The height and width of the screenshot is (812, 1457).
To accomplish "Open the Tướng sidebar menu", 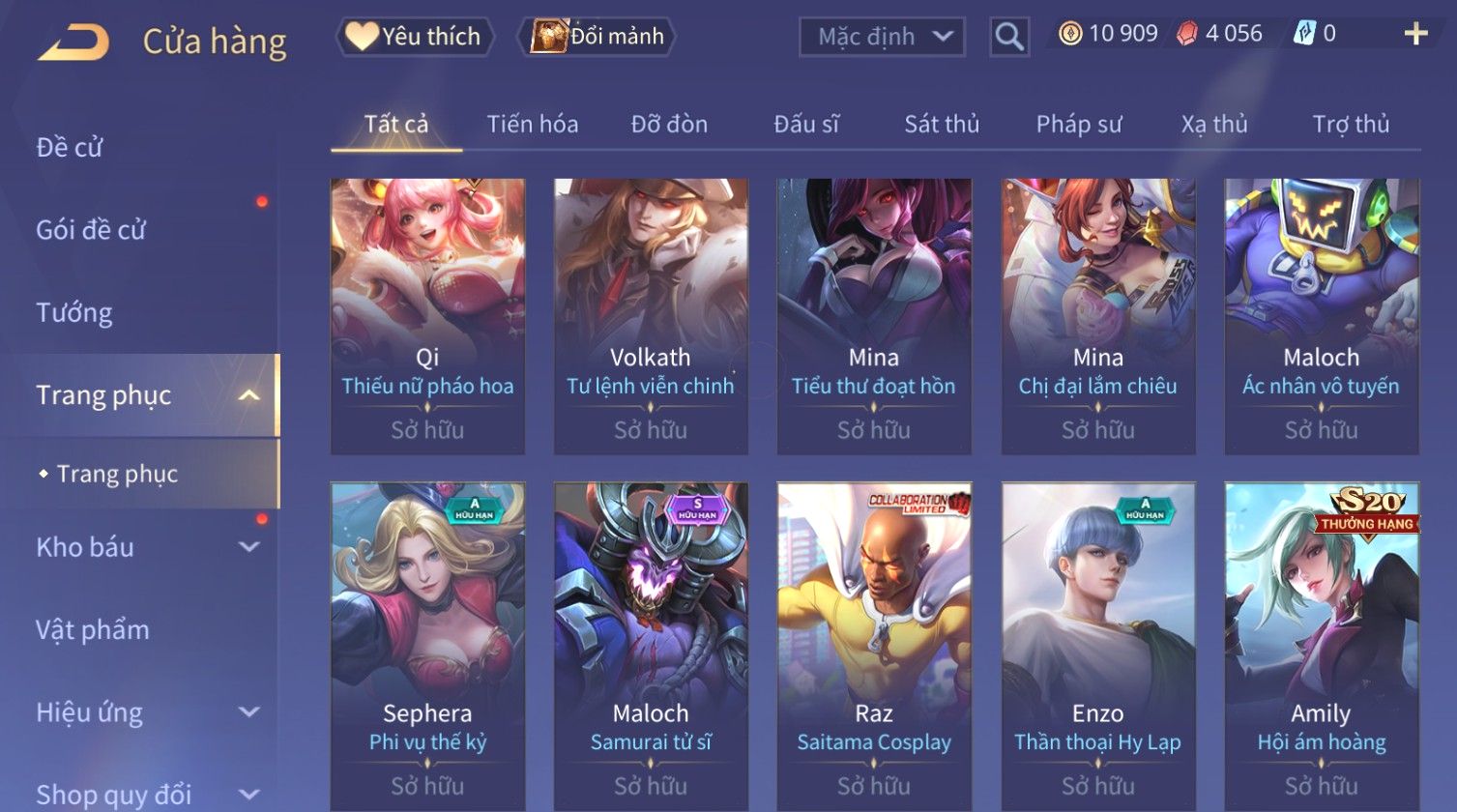I will (x=74, y=312).
